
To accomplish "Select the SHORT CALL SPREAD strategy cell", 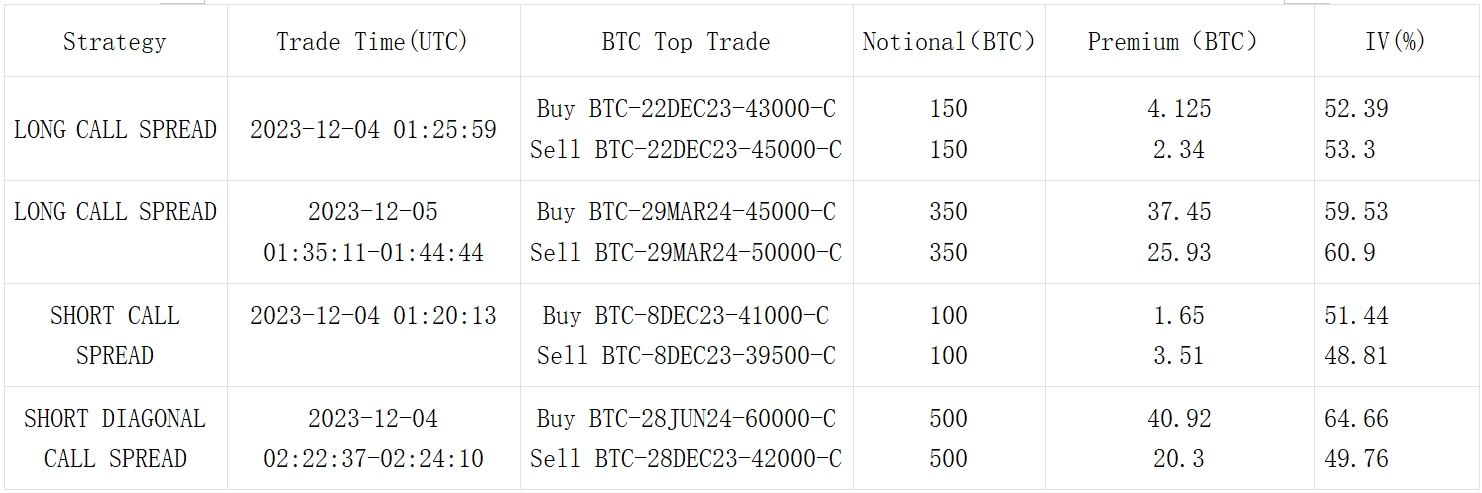I will click(x=115, y=335).
